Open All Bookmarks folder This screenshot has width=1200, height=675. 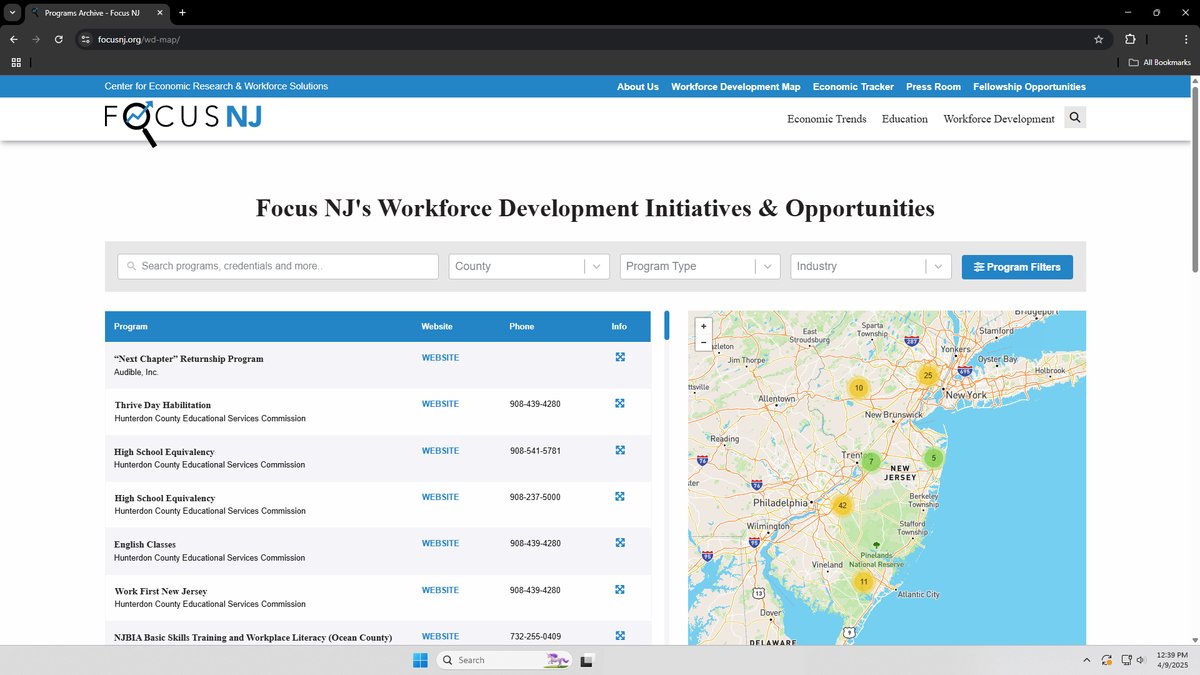pyautogui.click(x=1160, y=62)
